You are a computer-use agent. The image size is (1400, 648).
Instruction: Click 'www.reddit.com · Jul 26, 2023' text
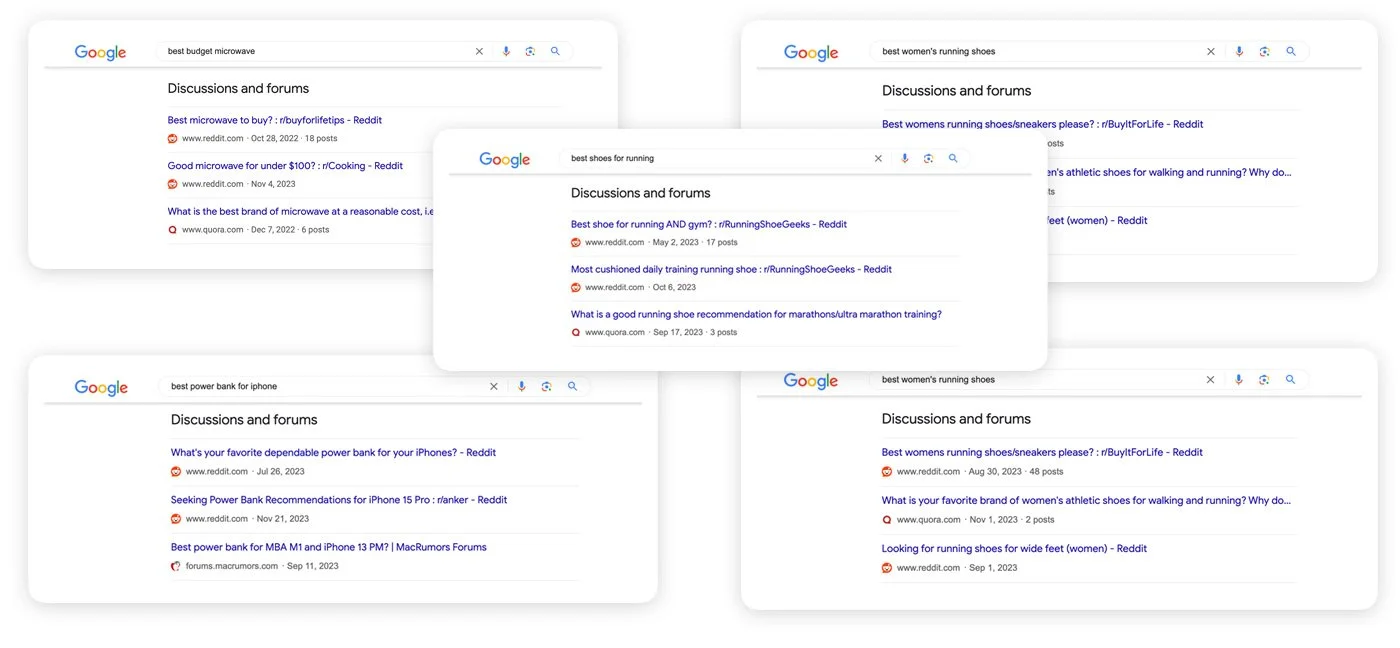pos(245,472)
